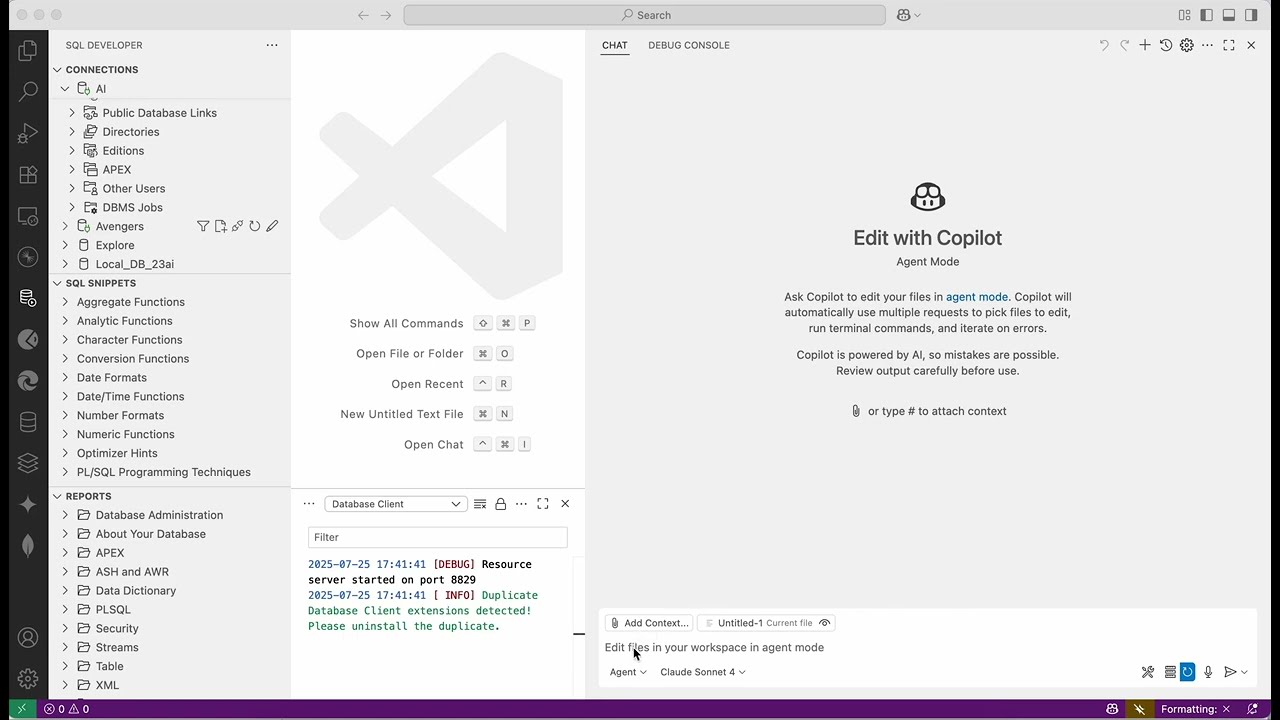The width and height of the screenshot is (1280, 720).
Task: Show chat history clock icon
Action: click(1166, 45)
